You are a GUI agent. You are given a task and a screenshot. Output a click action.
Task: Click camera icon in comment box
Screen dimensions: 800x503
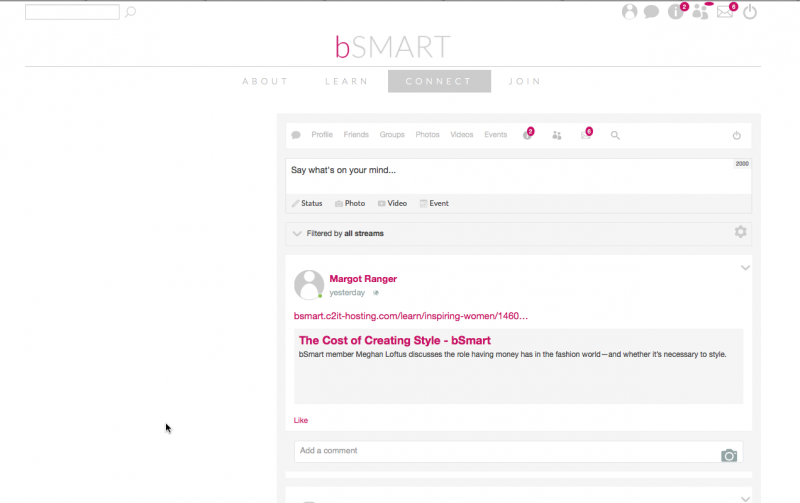tap(729, 455)
